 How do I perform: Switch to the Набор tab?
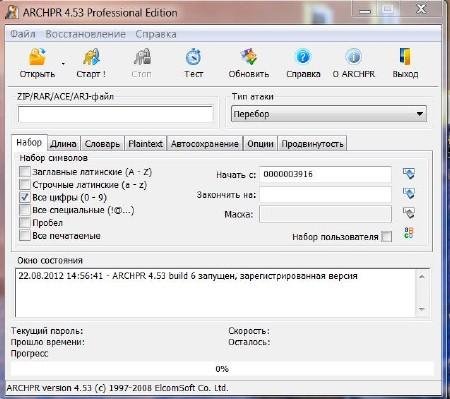click(x=29, y=142)
